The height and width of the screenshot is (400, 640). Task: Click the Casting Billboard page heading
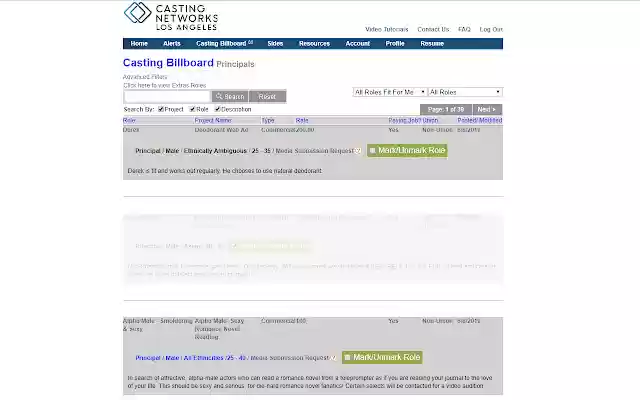click(168, 63)
